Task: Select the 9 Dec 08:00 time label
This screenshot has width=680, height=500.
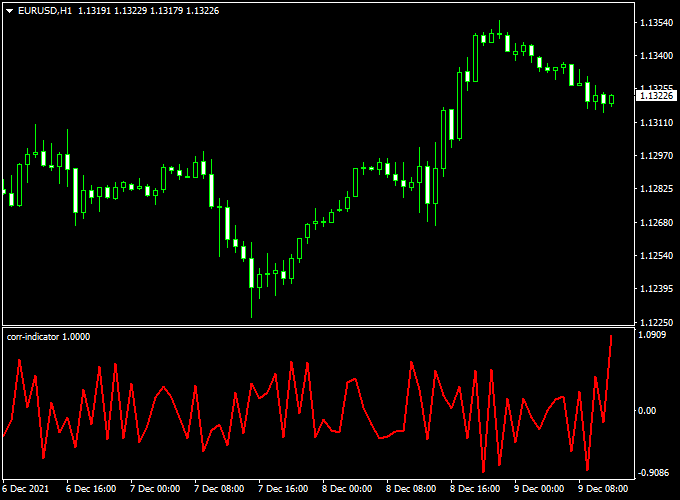Action: [x=603, y=489]
